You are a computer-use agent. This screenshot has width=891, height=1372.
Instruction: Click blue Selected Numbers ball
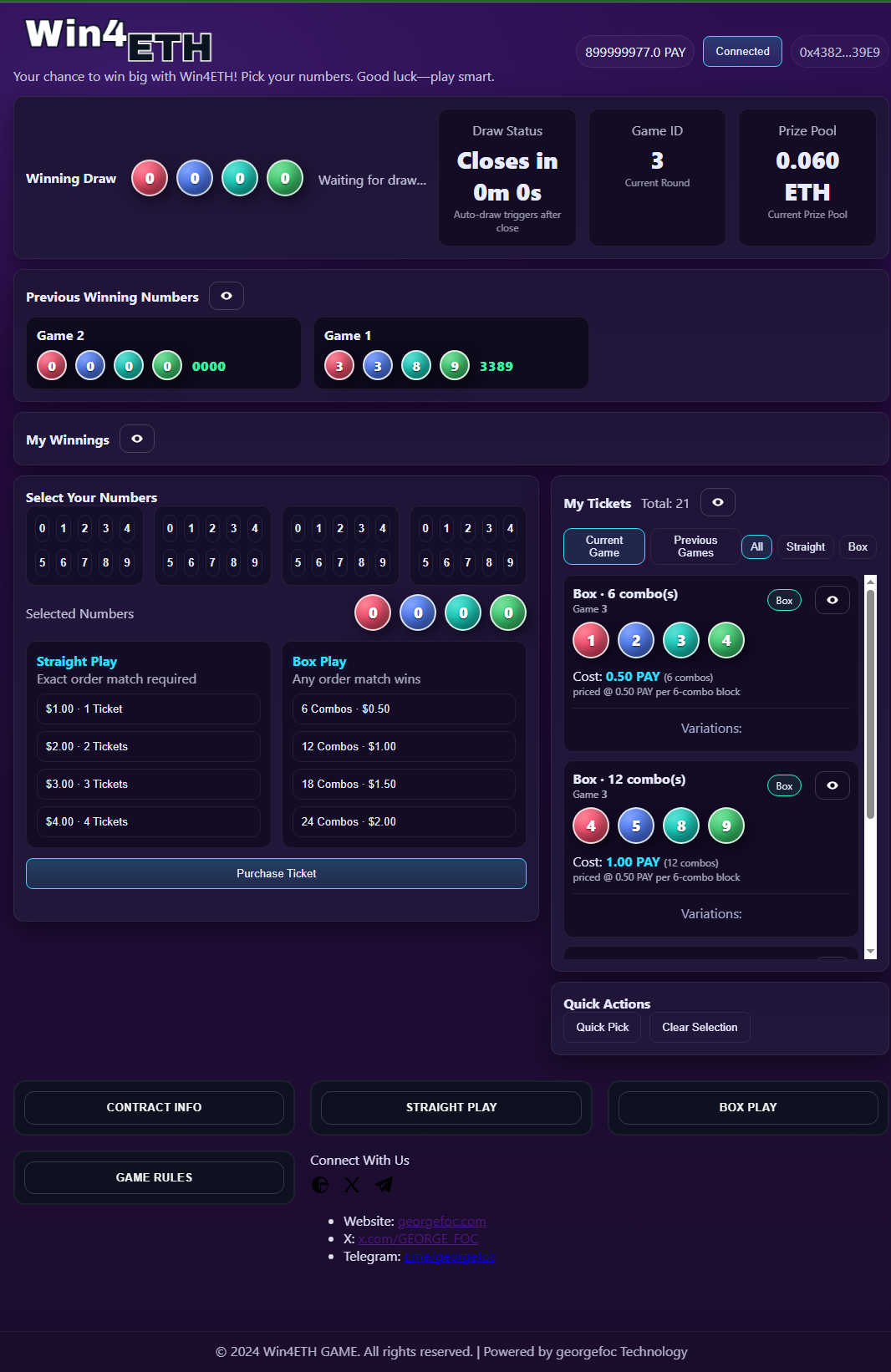tap(419, 612)
